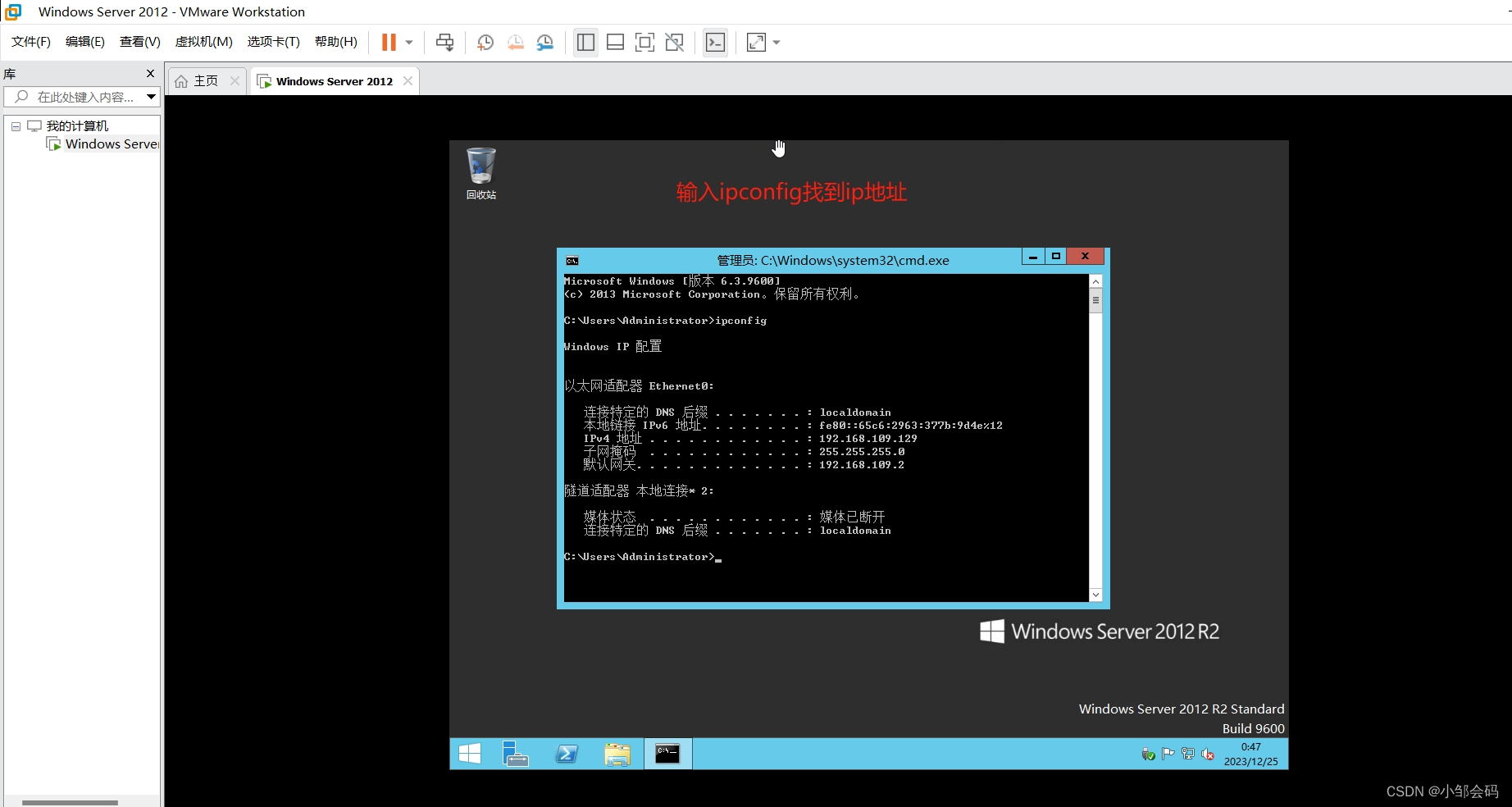Click cmd scrollbar down arrow
The image size is (1512, 807).
click(x=1095, y=595)
